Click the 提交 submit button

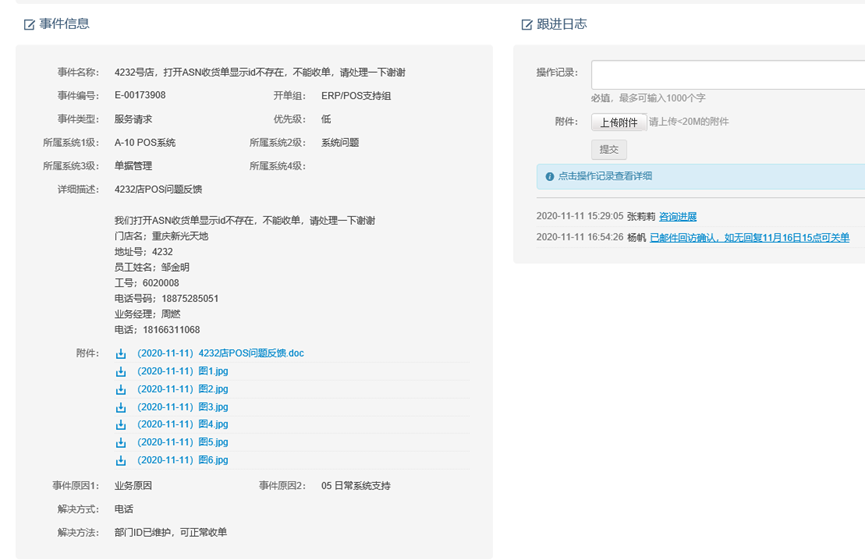tap(609, 150)
